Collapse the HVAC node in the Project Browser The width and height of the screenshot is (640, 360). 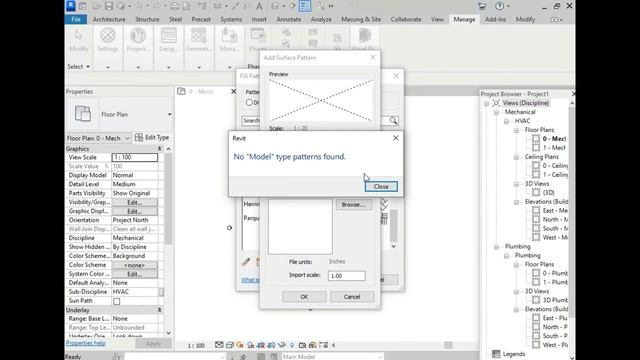(x=506, y=121)
